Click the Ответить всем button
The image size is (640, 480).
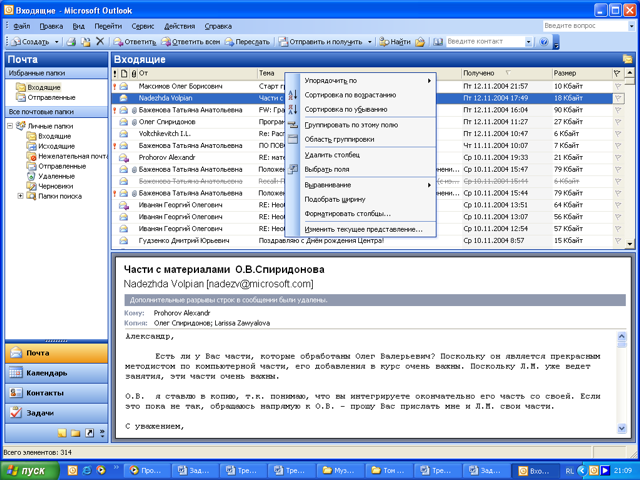click(x=191, y=42)
